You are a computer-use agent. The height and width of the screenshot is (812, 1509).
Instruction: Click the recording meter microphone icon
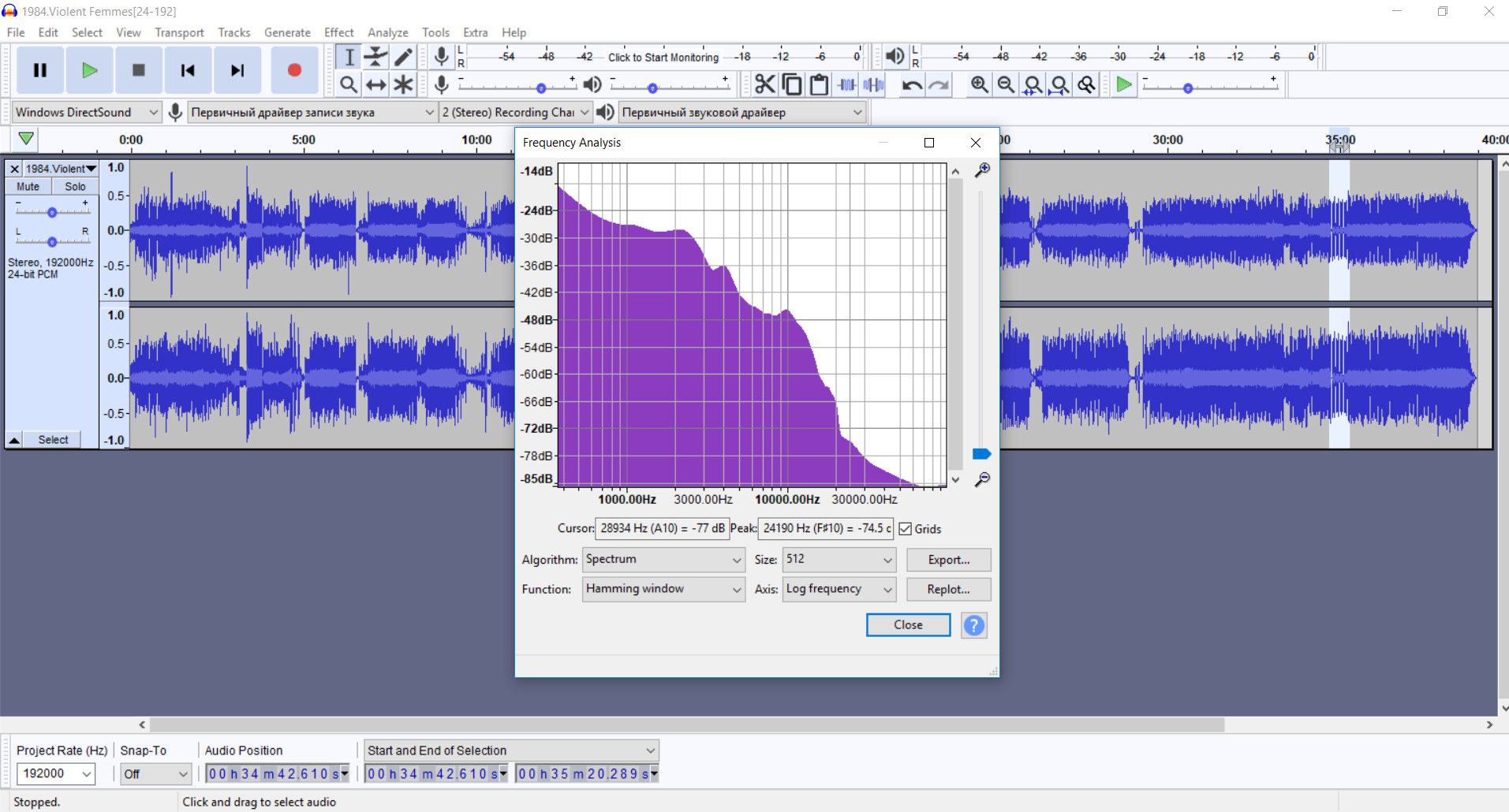coord(442,56)
